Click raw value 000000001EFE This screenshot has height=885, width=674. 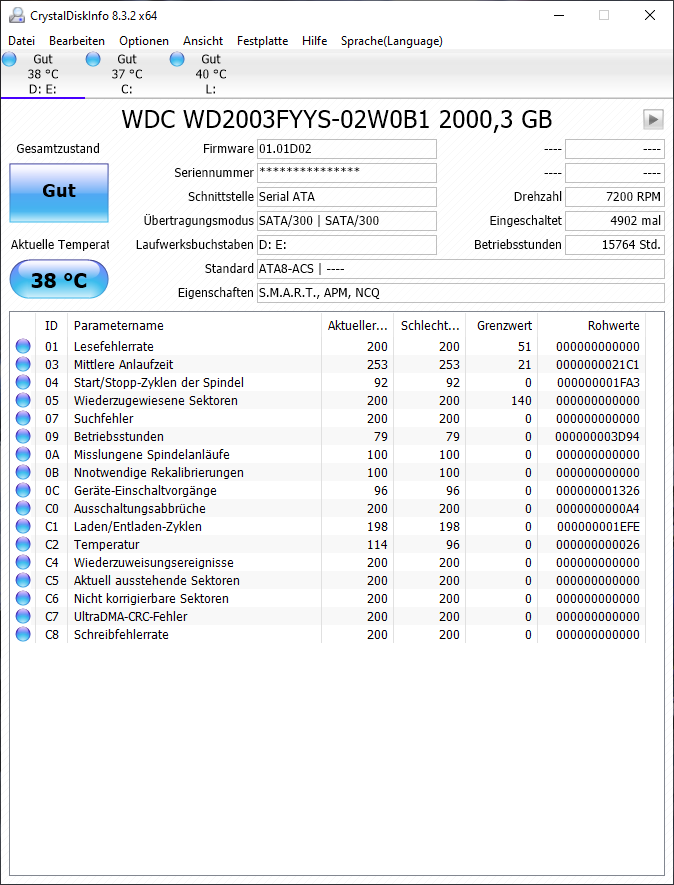click(x=598, y=527)
